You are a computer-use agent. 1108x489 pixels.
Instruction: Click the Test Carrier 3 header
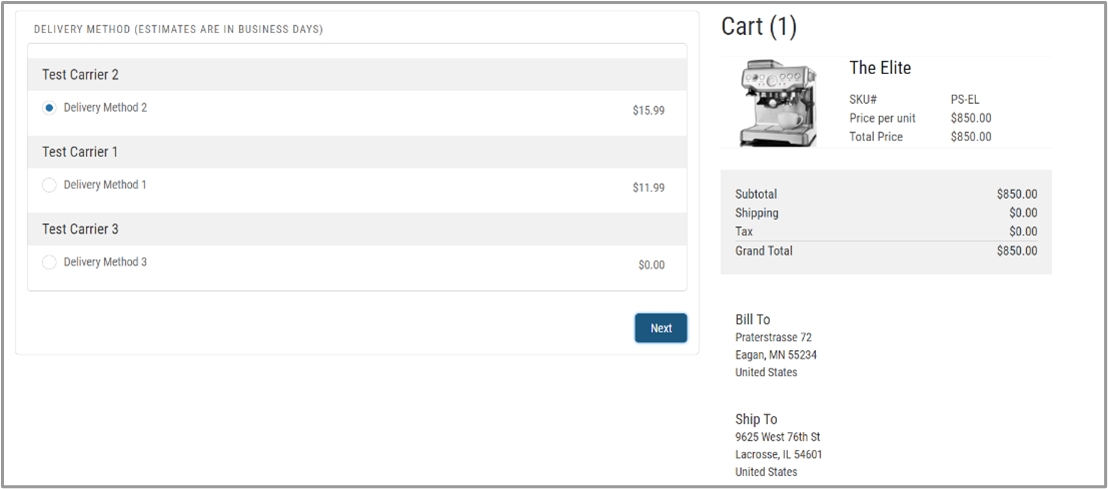click(80, 229)
